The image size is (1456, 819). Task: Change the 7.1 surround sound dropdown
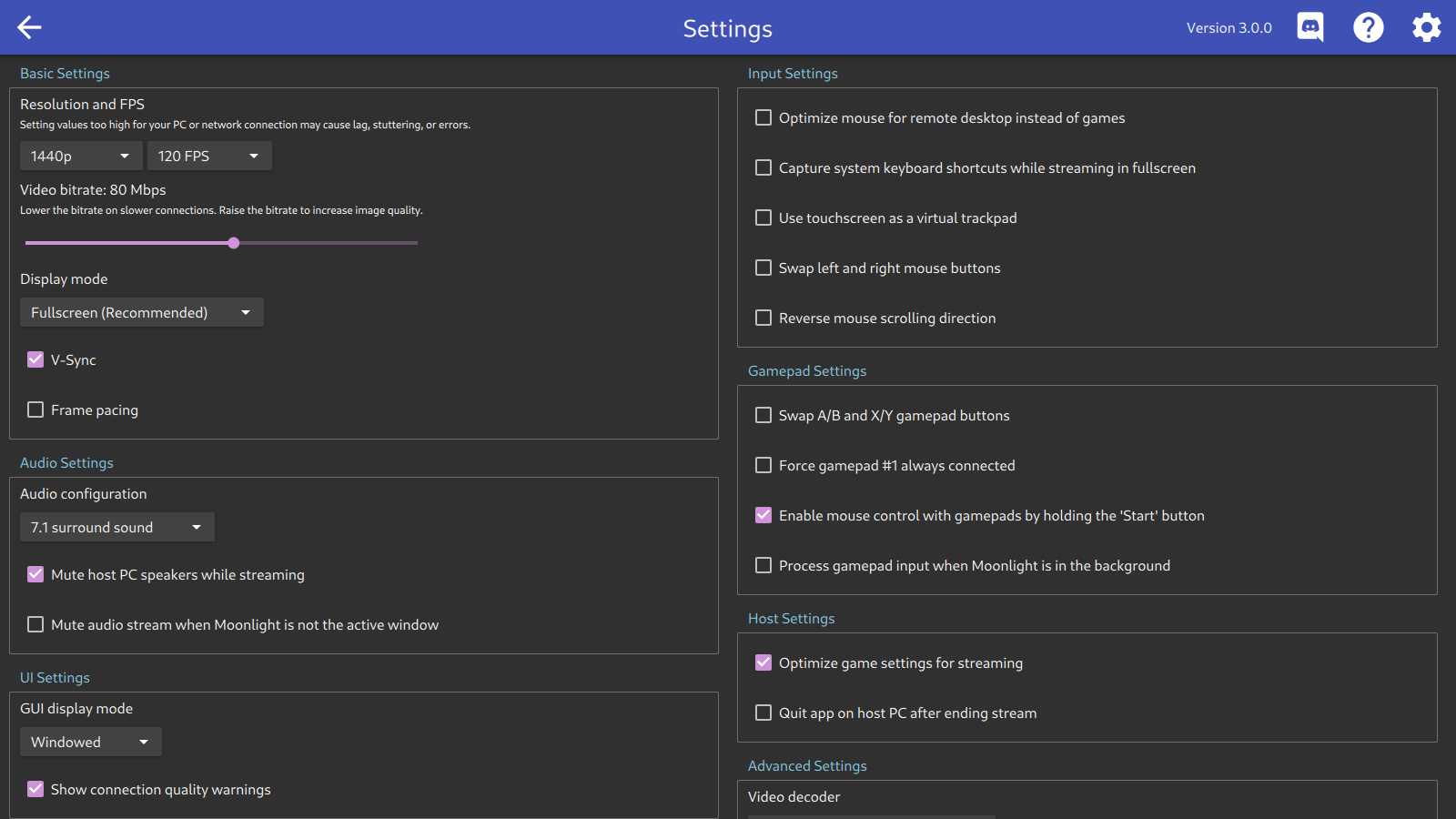pos(116,527)
